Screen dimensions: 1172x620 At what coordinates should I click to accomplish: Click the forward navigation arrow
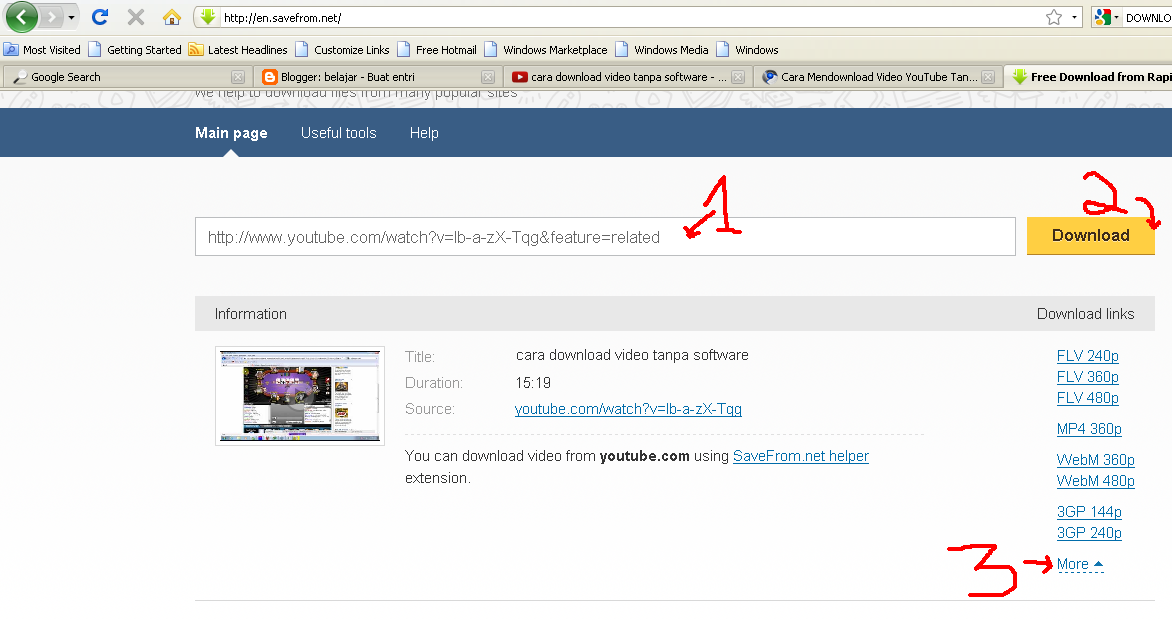click(x=52, y=16)
